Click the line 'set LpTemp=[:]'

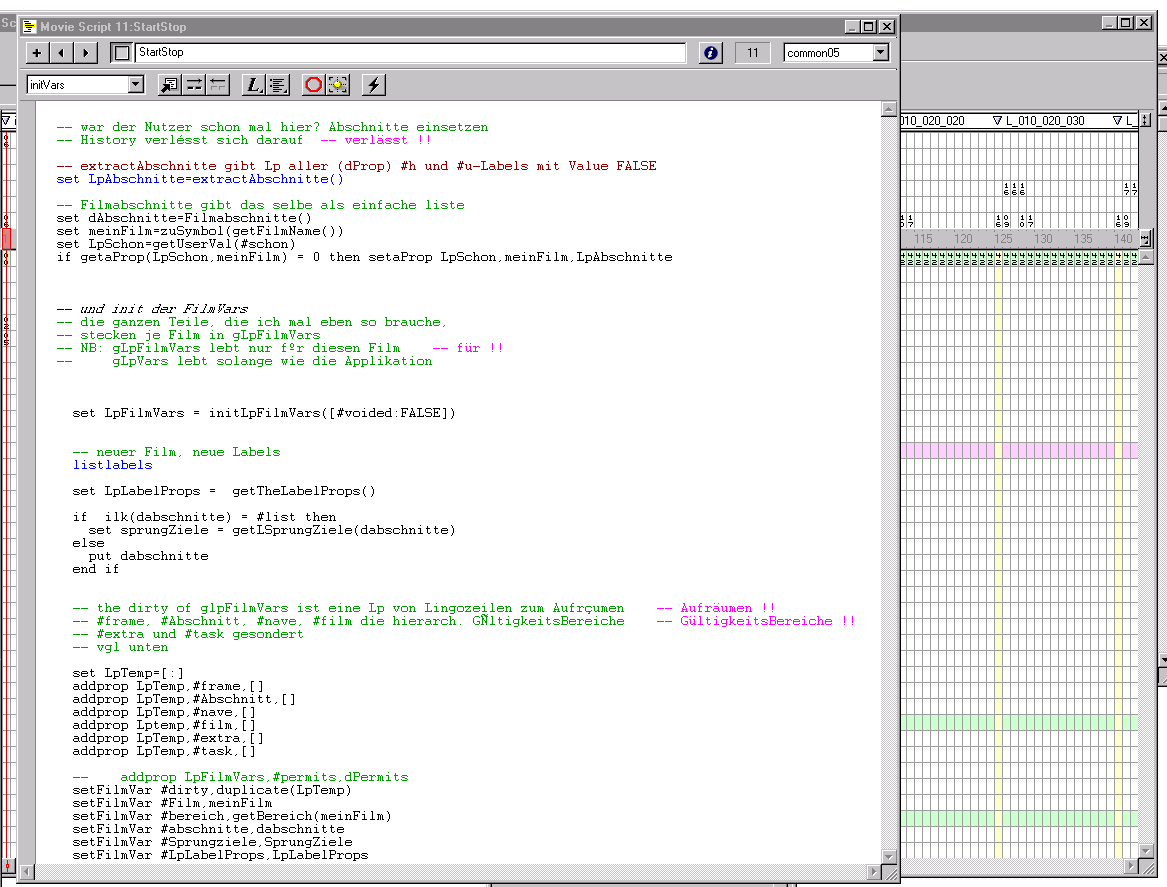pos(128,673)
